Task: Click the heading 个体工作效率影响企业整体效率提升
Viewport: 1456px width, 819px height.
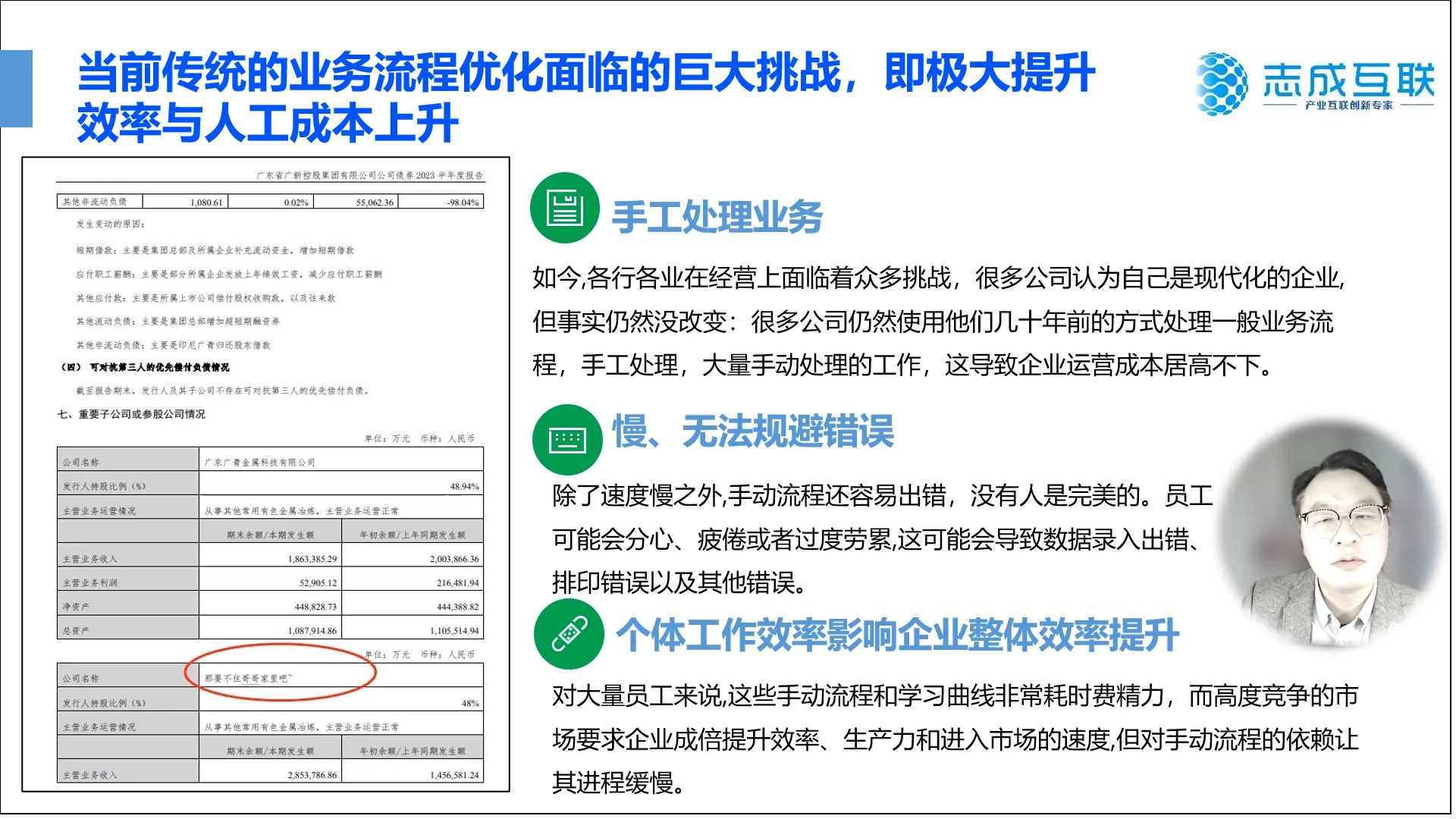Action: (x=897, y=635)
